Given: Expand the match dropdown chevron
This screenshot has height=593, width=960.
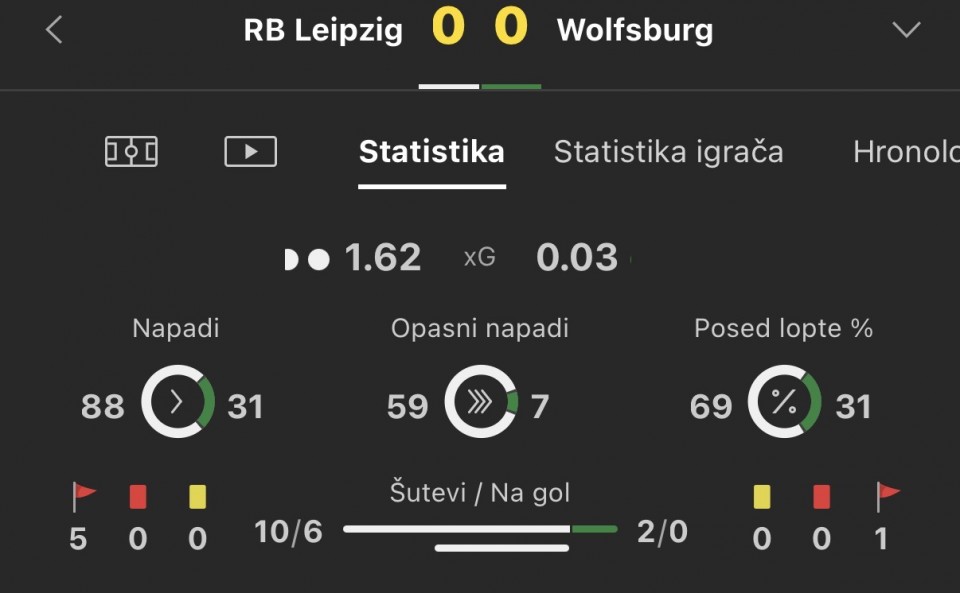Looking at the screenshot, I should tap(906, 30).
